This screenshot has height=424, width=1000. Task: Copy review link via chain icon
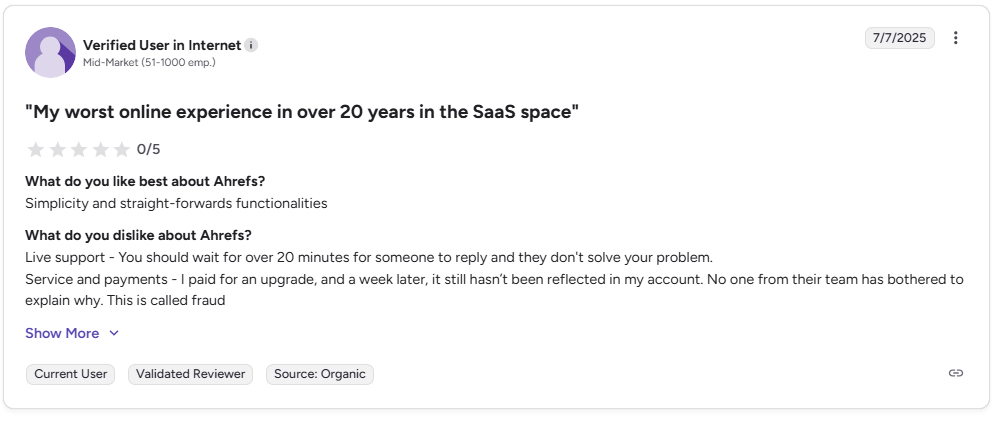(955, 373)
